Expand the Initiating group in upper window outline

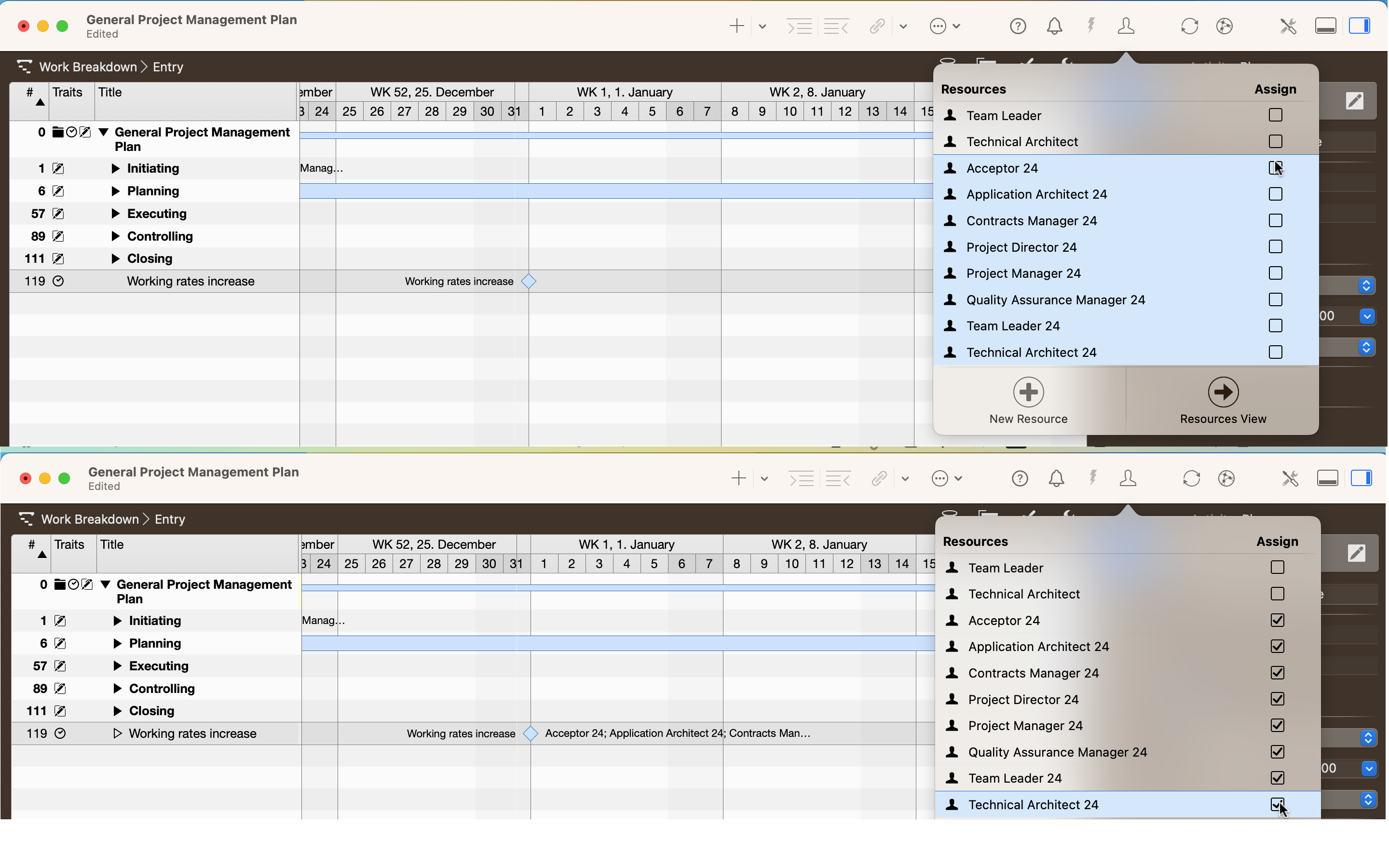click(x=115, y=168)
